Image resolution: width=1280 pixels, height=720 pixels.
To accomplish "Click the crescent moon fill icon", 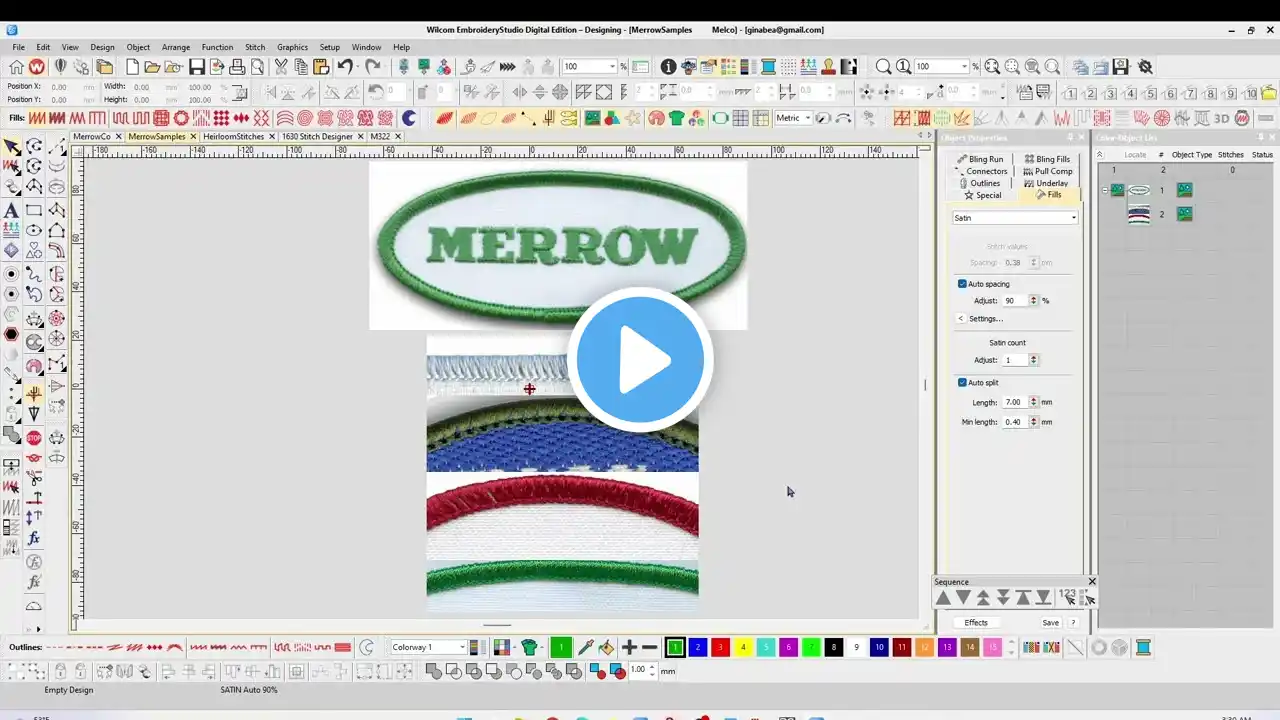I will (408, 118).
